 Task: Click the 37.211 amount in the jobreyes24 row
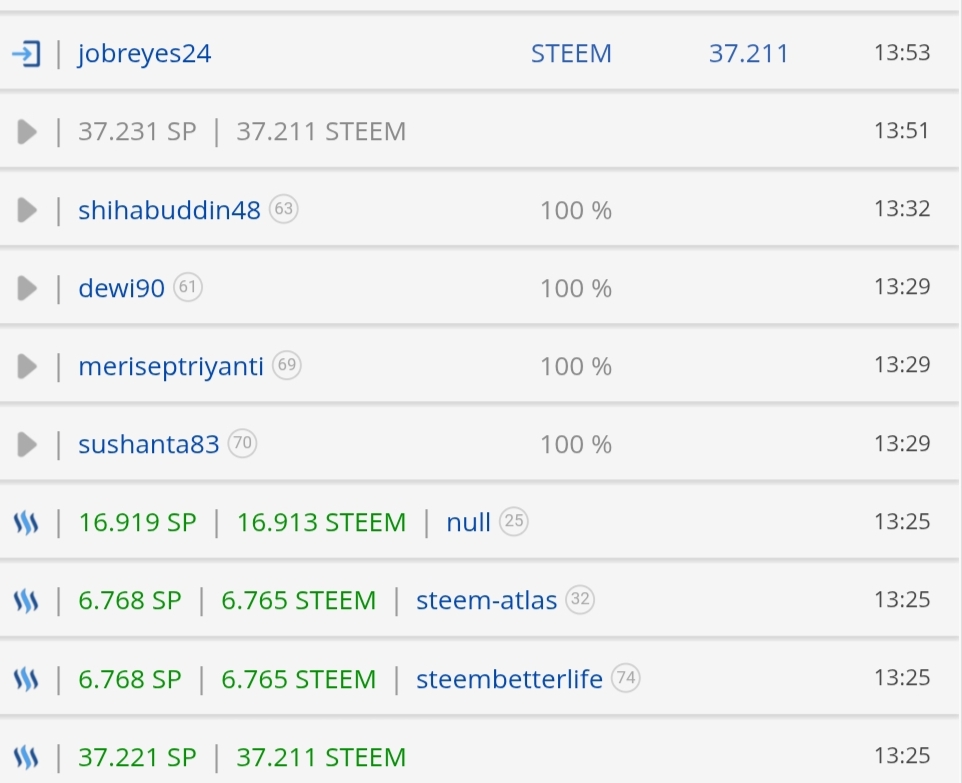[x=748, y=54]
